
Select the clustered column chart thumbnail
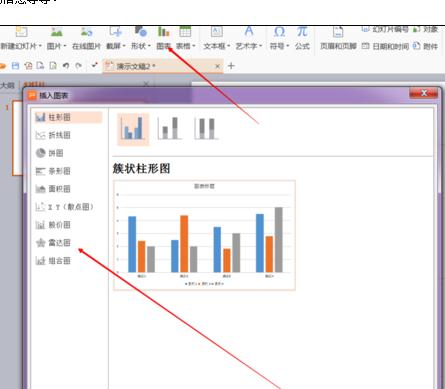[133, 129]
